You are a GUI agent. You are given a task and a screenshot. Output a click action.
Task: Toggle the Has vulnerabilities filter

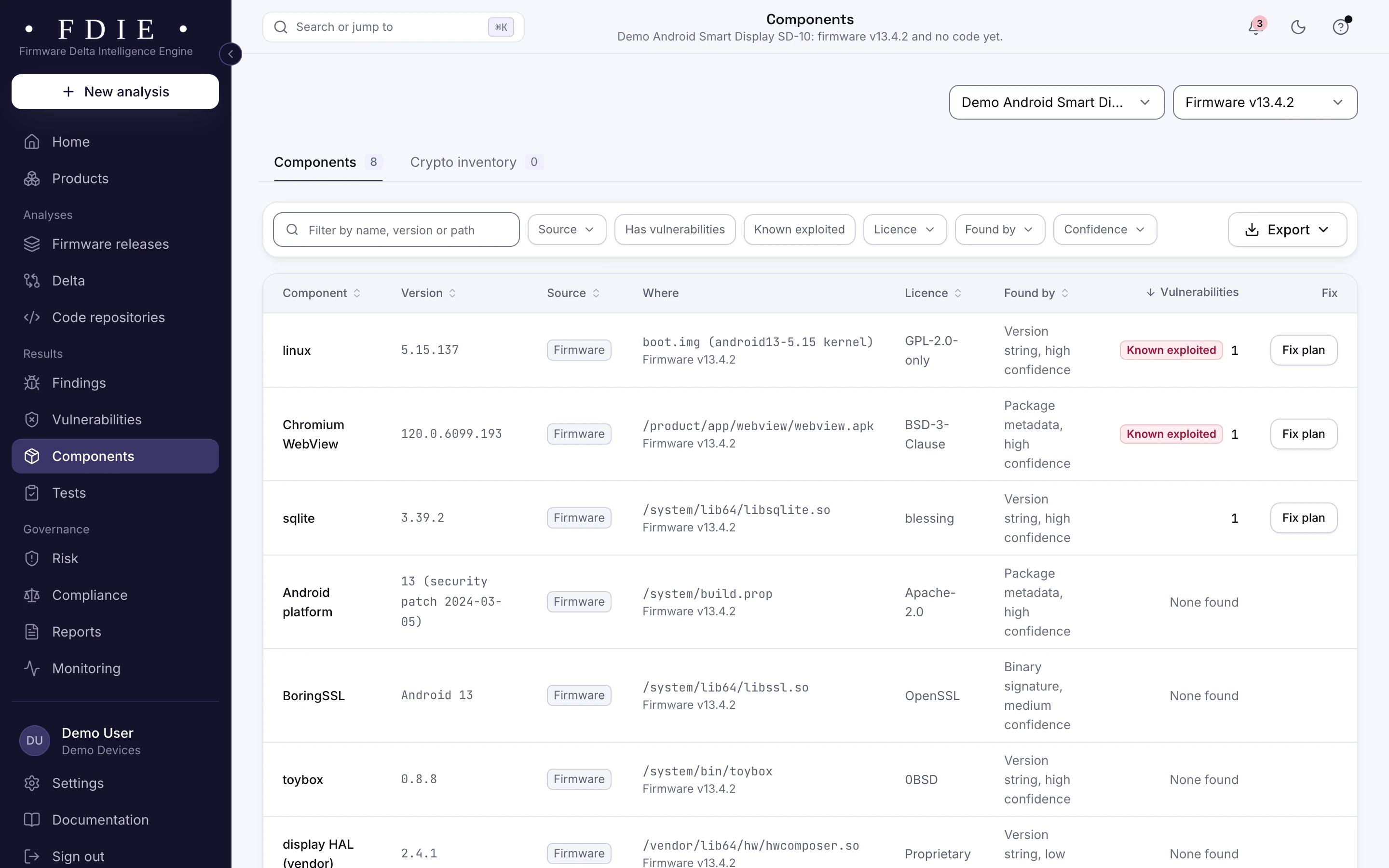tap(675, 230)
